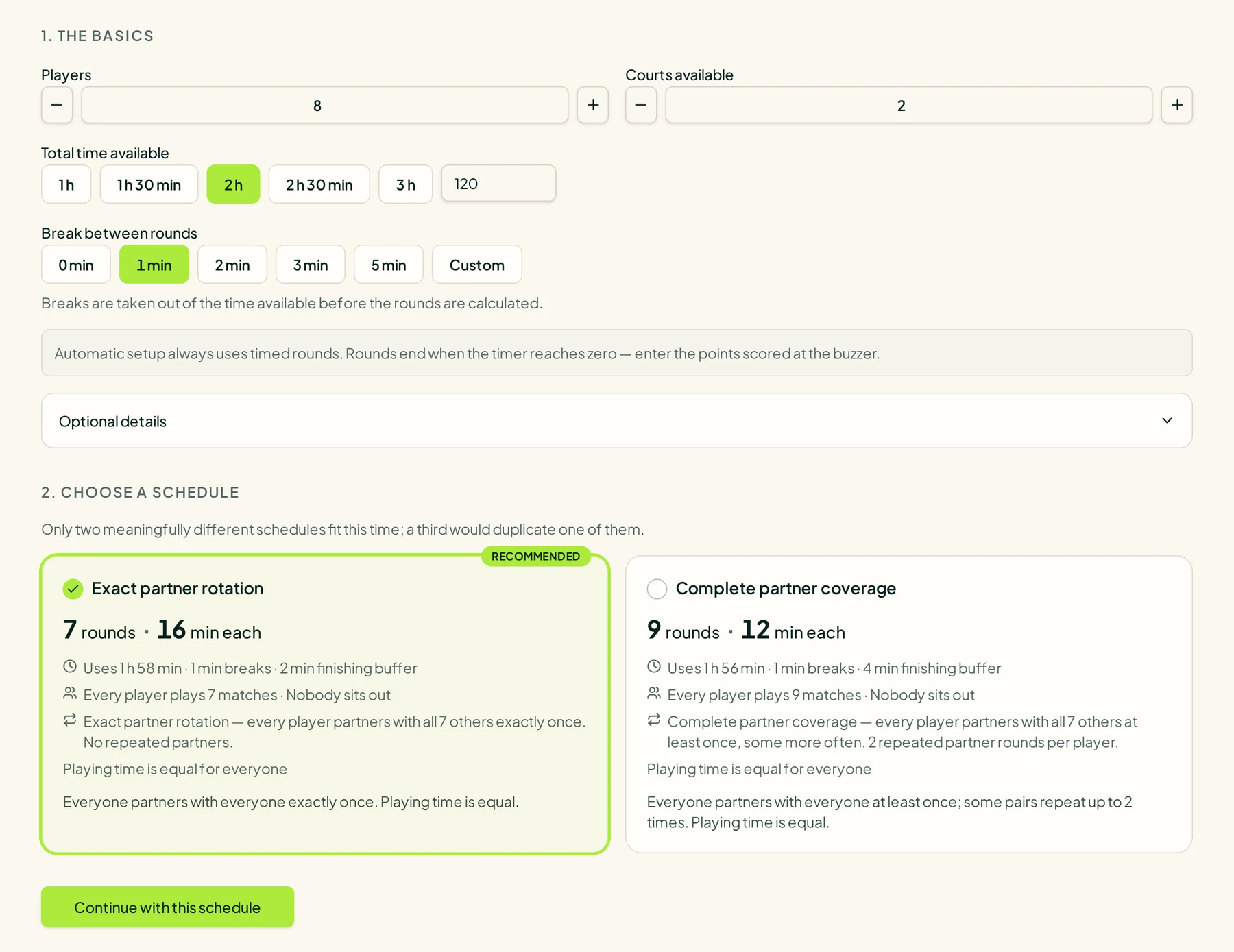
Task: Open the Custom break duration option
Action: coord(477,265)
